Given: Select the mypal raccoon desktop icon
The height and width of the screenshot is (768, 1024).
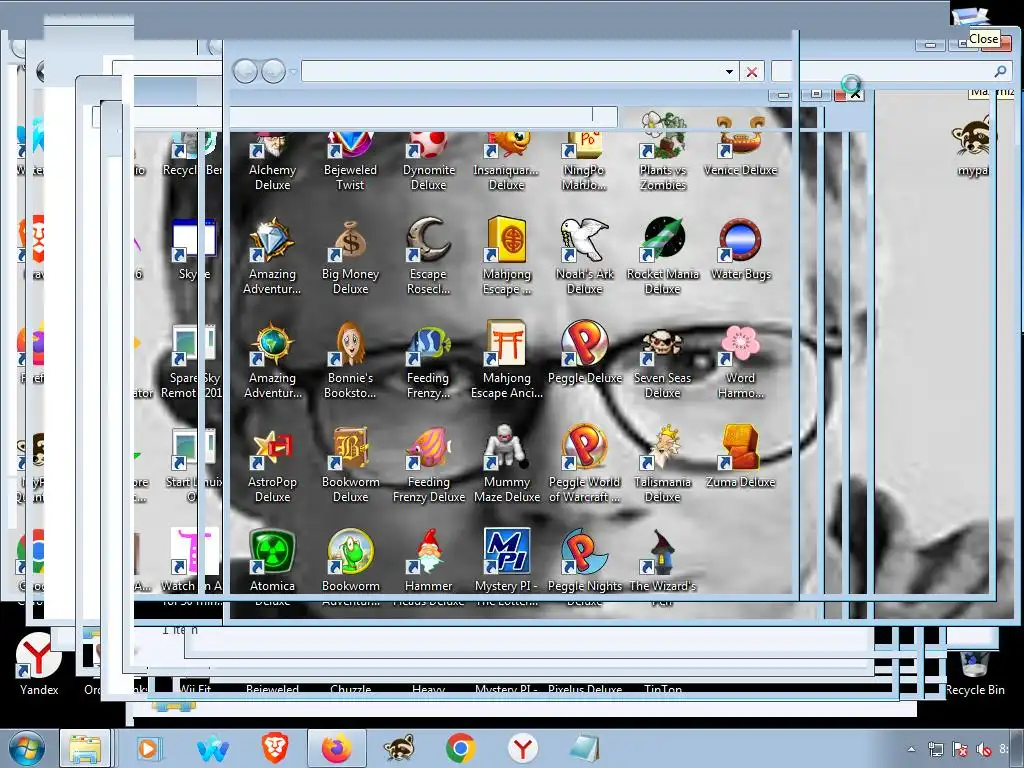Looking at the screenshot, I should tap(973, 147).
